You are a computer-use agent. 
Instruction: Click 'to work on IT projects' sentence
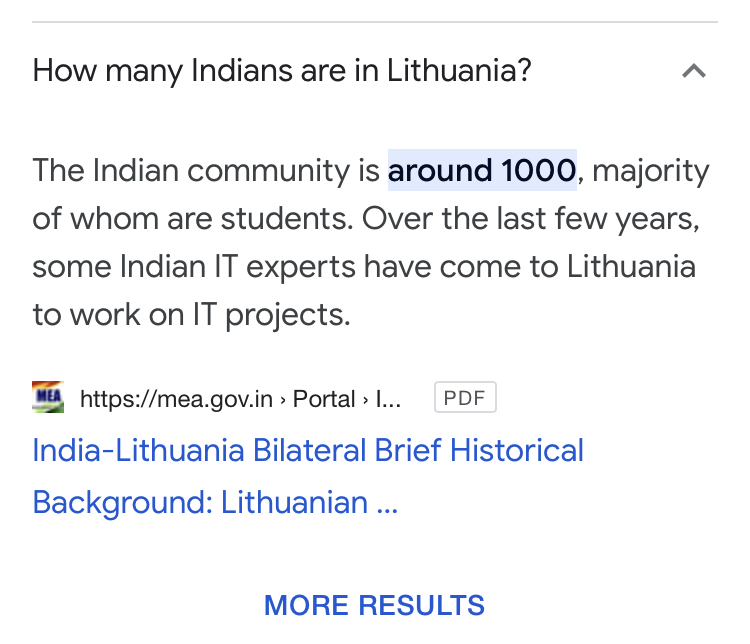tap(191, 315)
